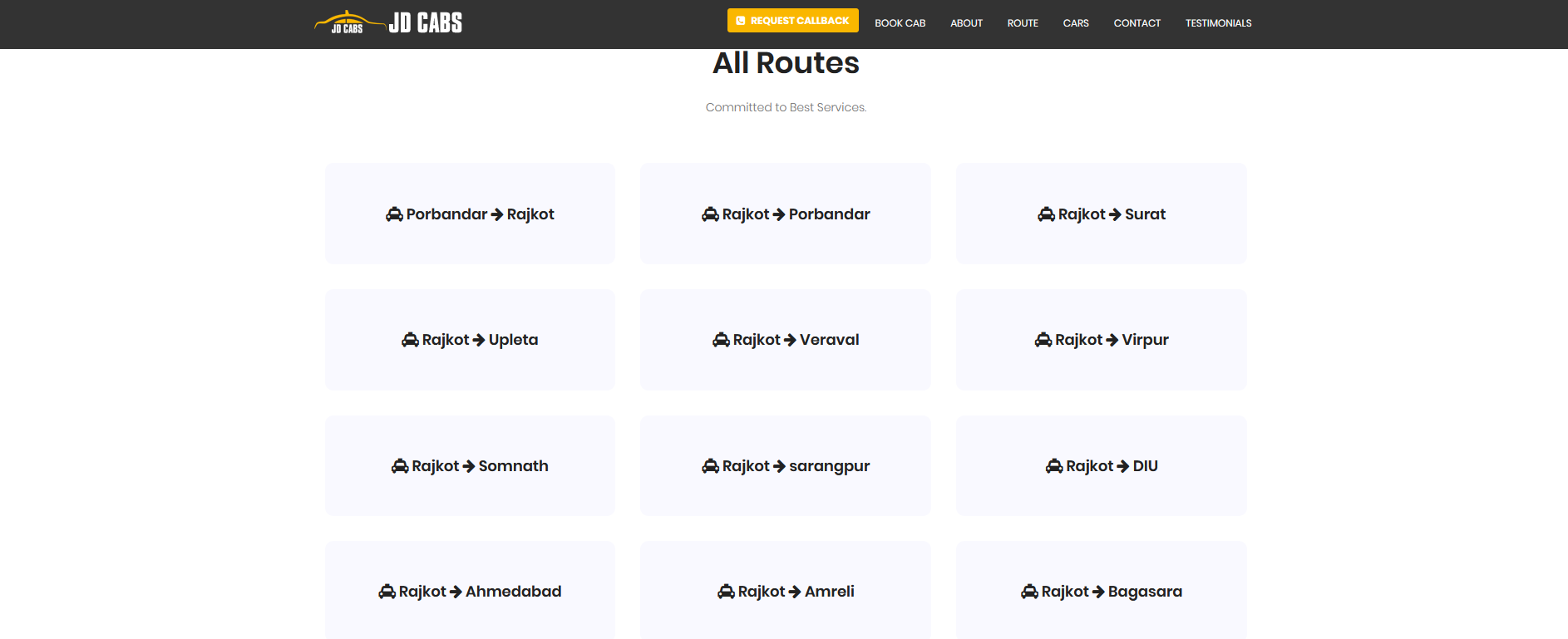Click arrow icon in Rajkot to Amreli
1568x639 pixels.
click(795, 592)
